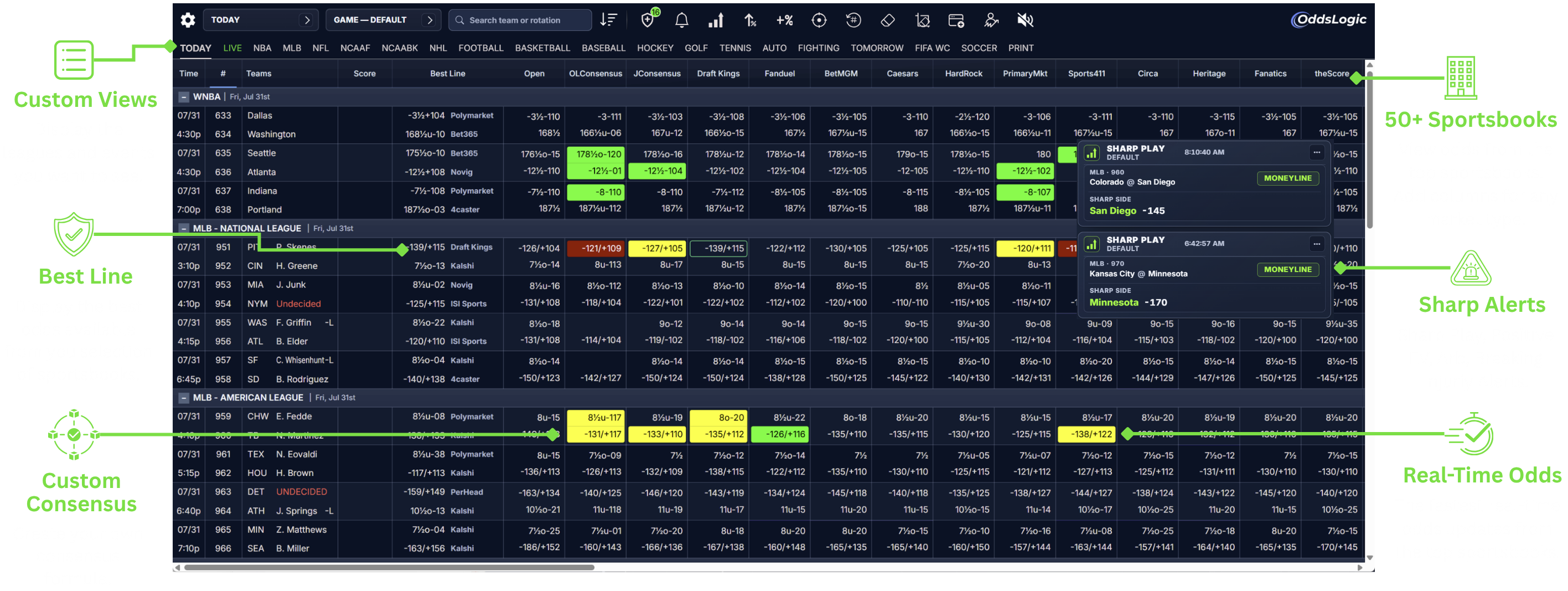1568x591 pixels.
Task: Click MONEYLINE button on Colorado @ San Diego alert
Action: pyautogui.click(x=1287, y=178)
